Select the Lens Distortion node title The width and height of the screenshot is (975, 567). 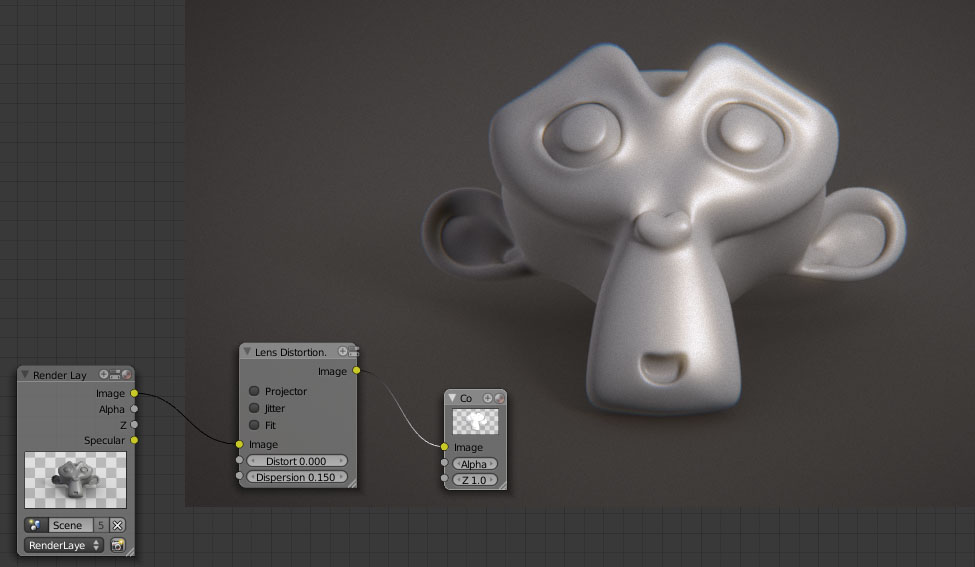click(x=290, y=352)
